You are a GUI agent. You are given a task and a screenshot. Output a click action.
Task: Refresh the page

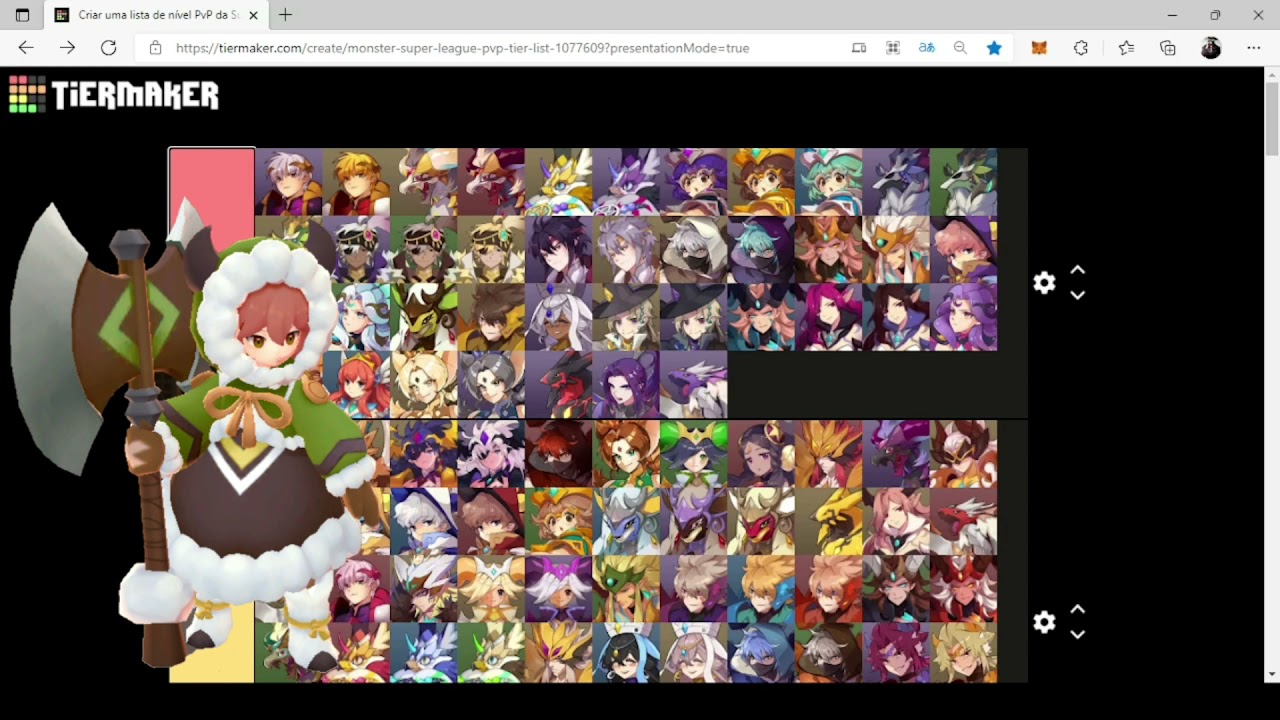[x=109, y=47]
